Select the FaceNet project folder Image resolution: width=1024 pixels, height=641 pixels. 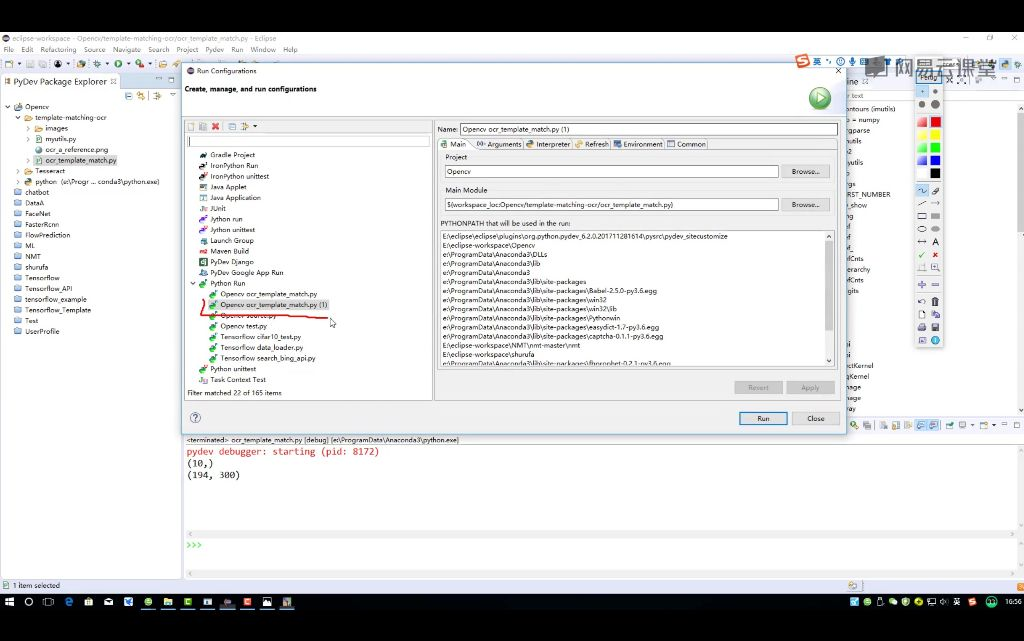[x=37, y=214]
